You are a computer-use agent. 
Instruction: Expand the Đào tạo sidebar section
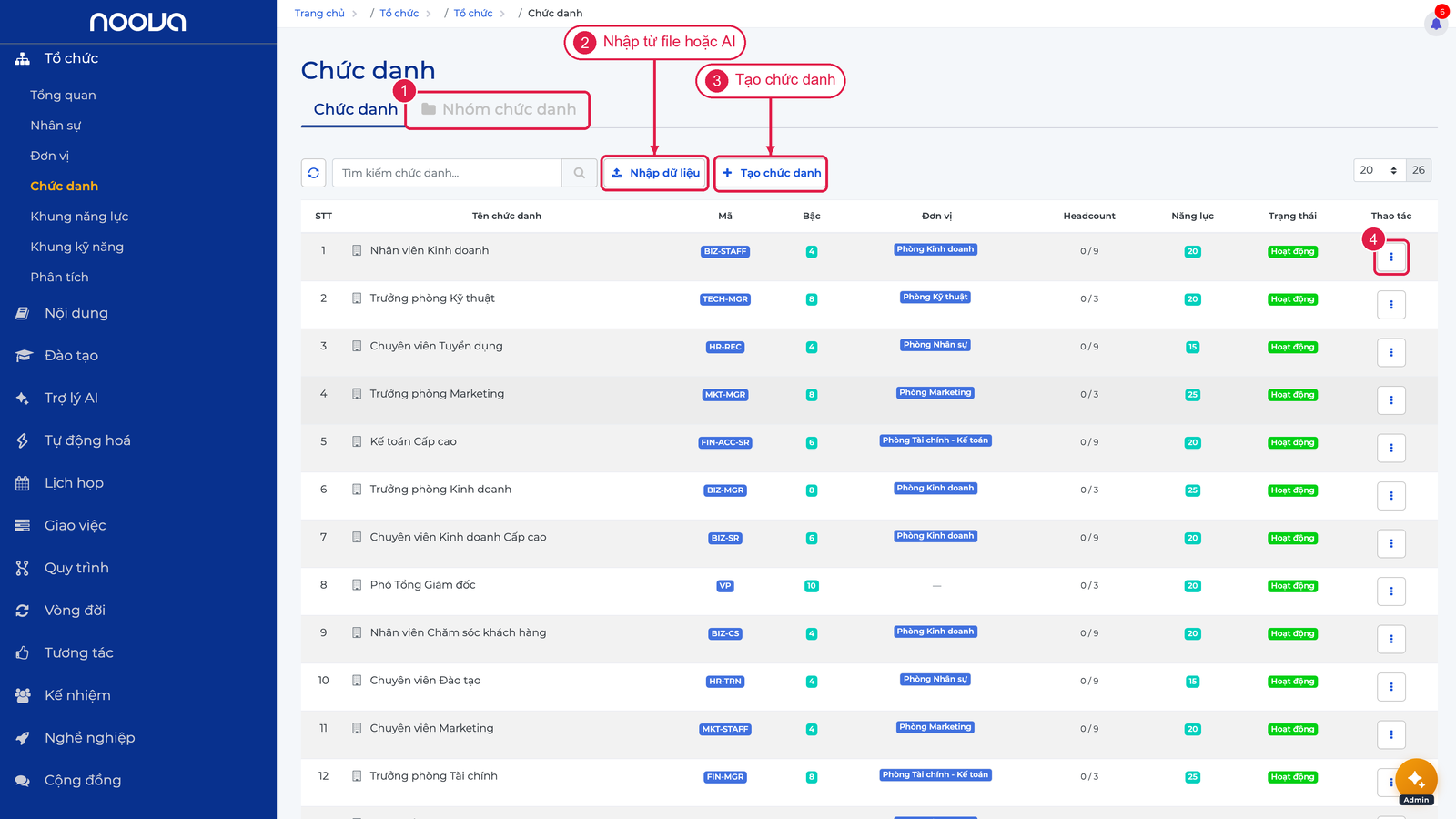(71, 356)
